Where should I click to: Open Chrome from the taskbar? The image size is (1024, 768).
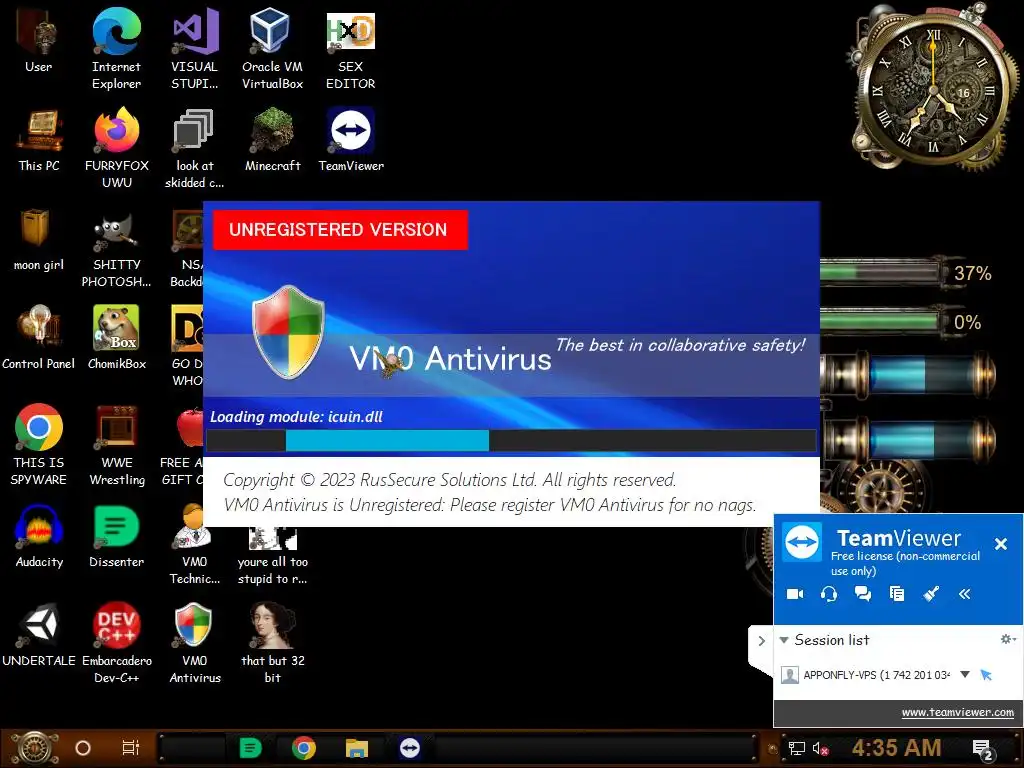click(304, 748)
